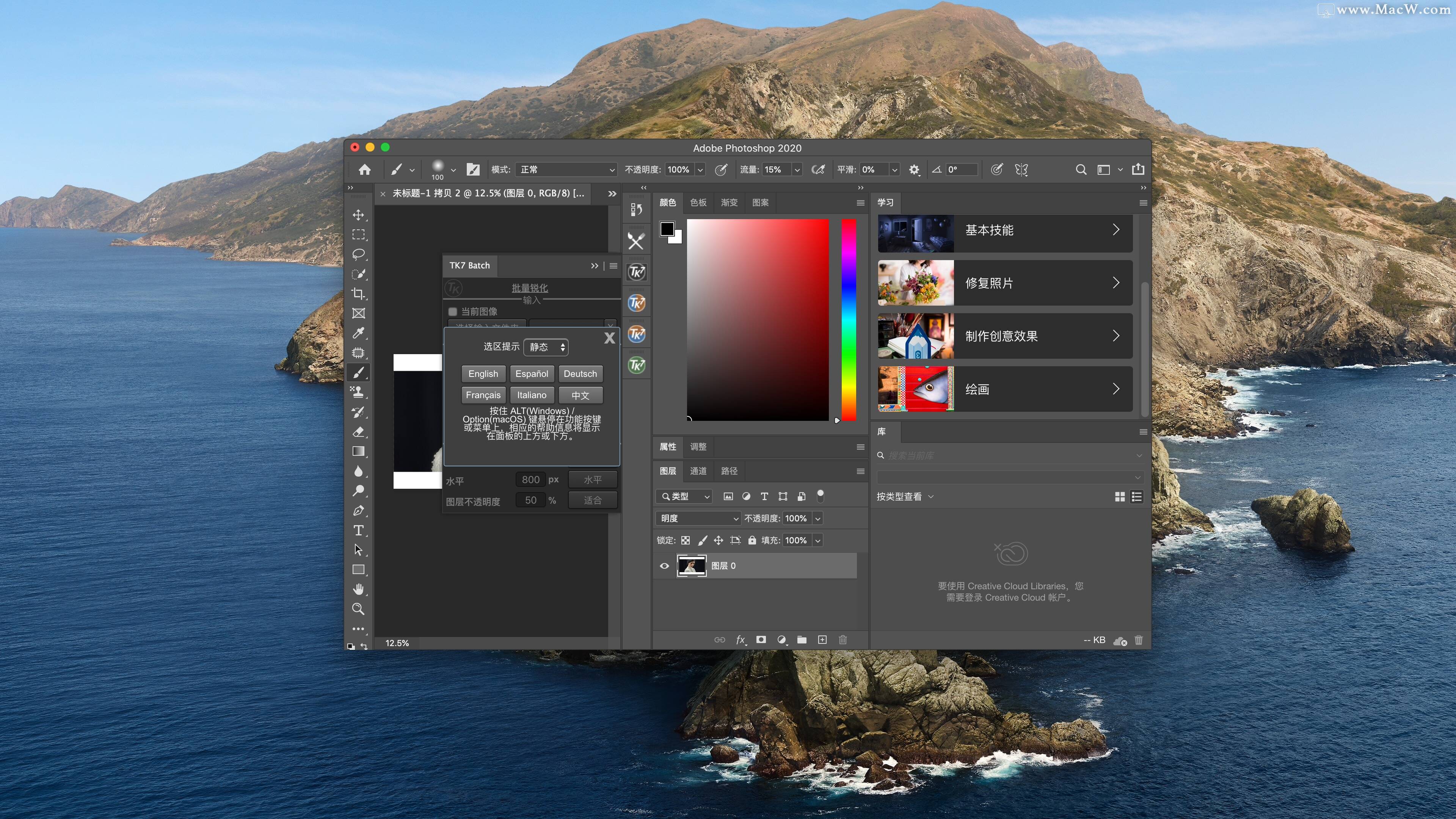Open the 选区提示 静态 dropdown
Image resolution: width=1456 pixels, height=819 pixels.
point(546,347)
